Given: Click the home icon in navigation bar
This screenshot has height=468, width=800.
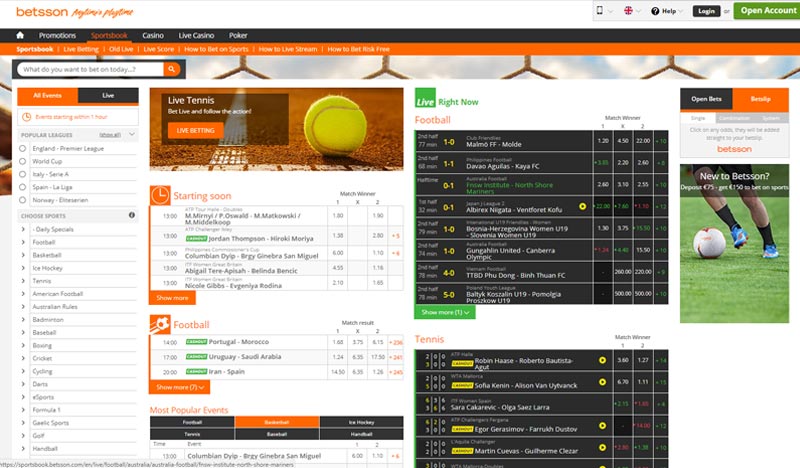Looking at the screenshot, I should [x=21, y=35].
